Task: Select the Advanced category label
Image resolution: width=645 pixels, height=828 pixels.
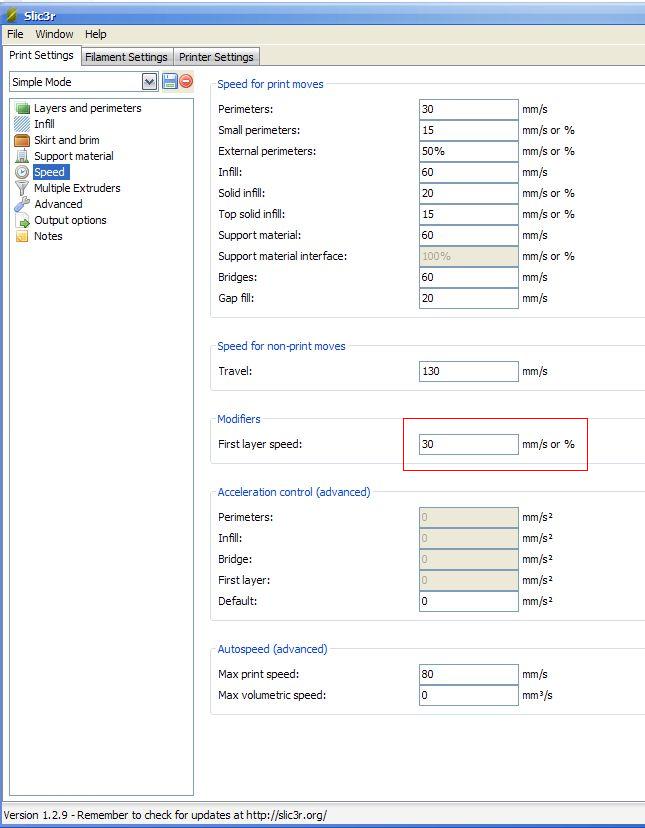Action: coord(58,204)
